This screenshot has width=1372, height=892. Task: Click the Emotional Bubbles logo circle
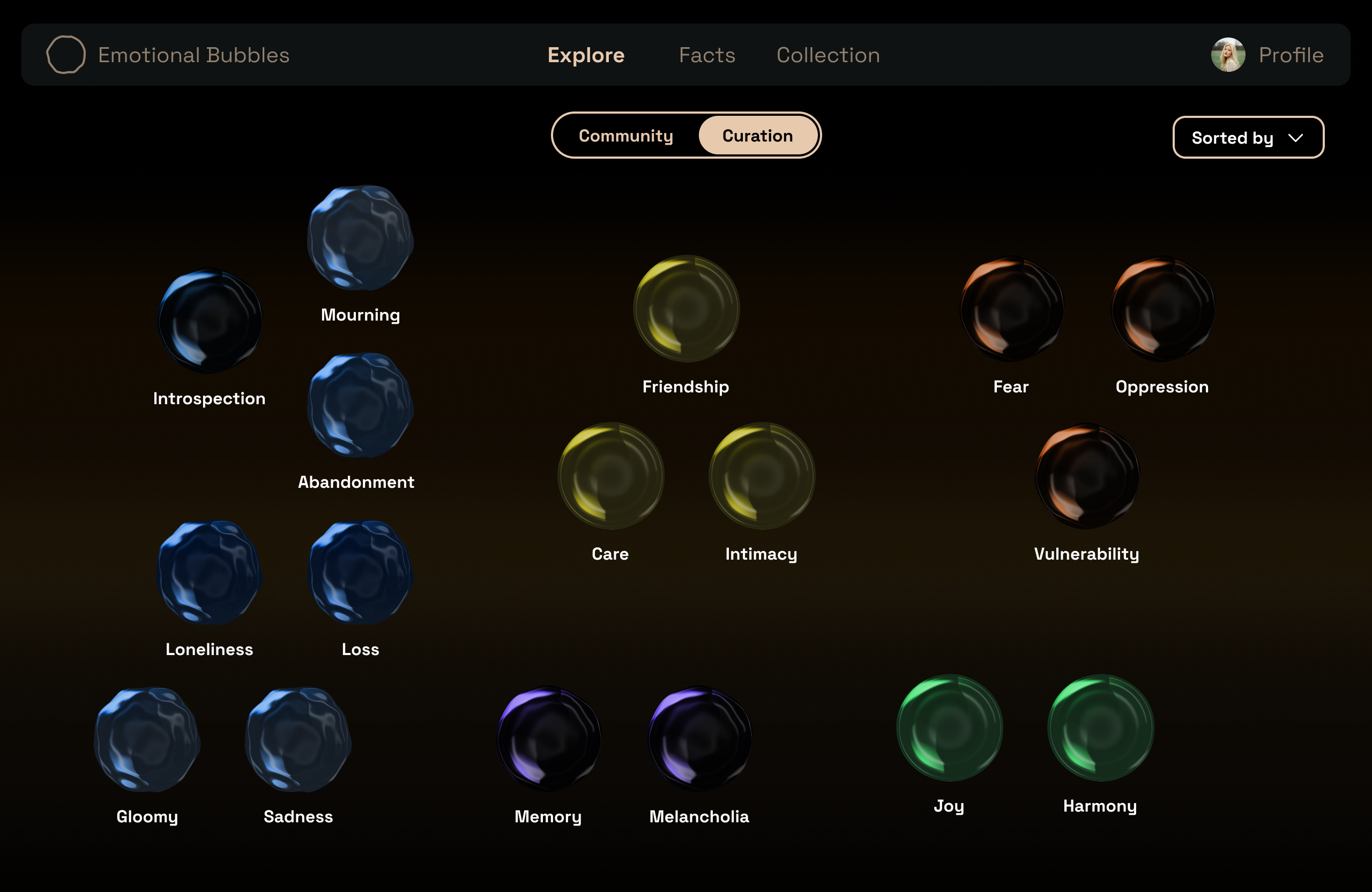66,55
